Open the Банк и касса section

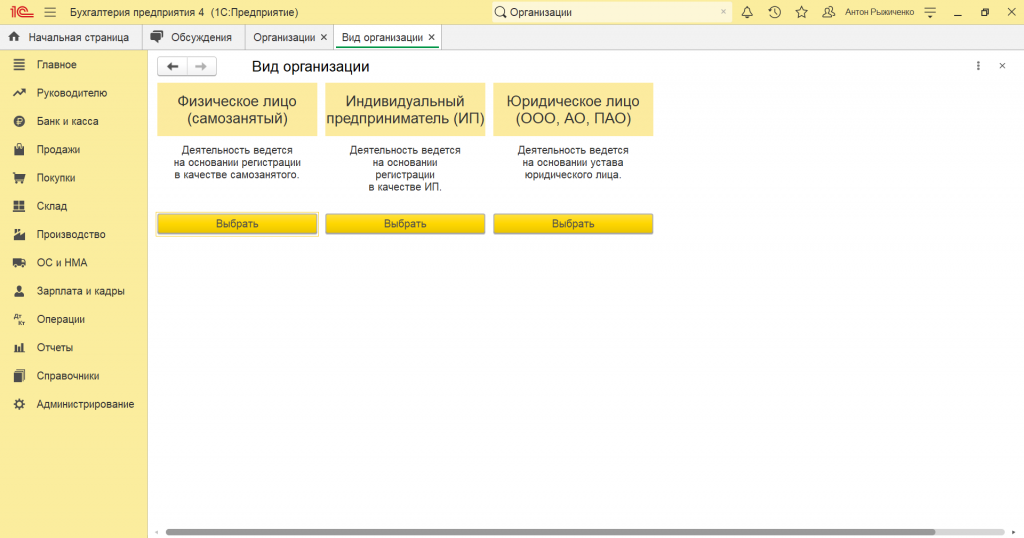67,121
